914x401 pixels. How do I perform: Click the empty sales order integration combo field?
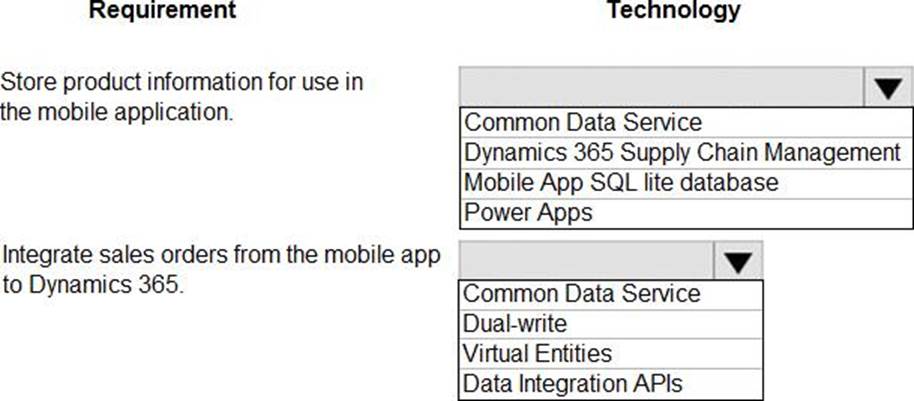coord(587,262)
